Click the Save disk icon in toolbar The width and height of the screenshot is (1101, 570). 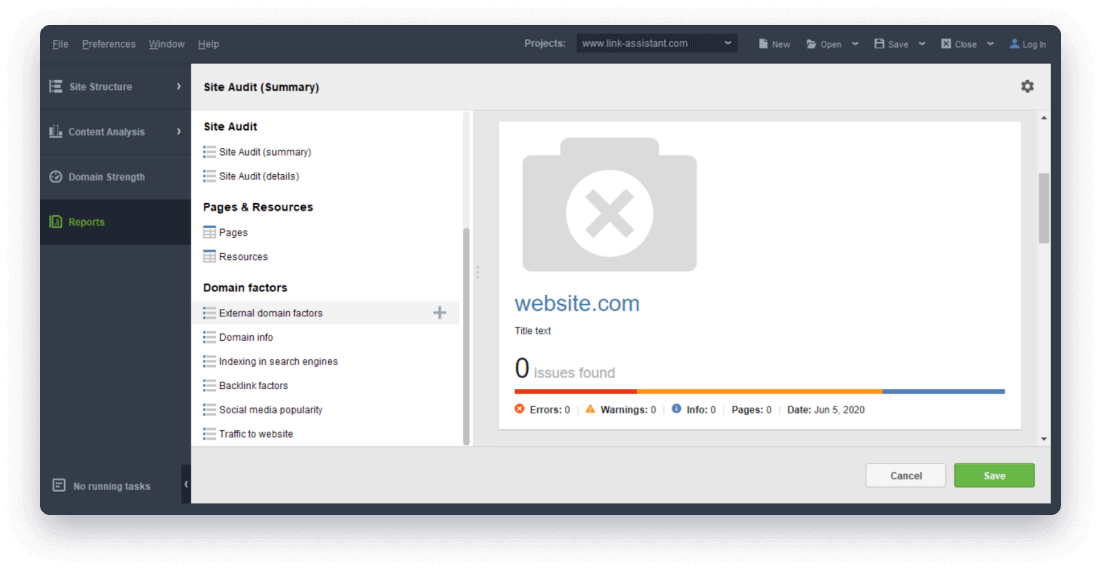click(878, 44)
